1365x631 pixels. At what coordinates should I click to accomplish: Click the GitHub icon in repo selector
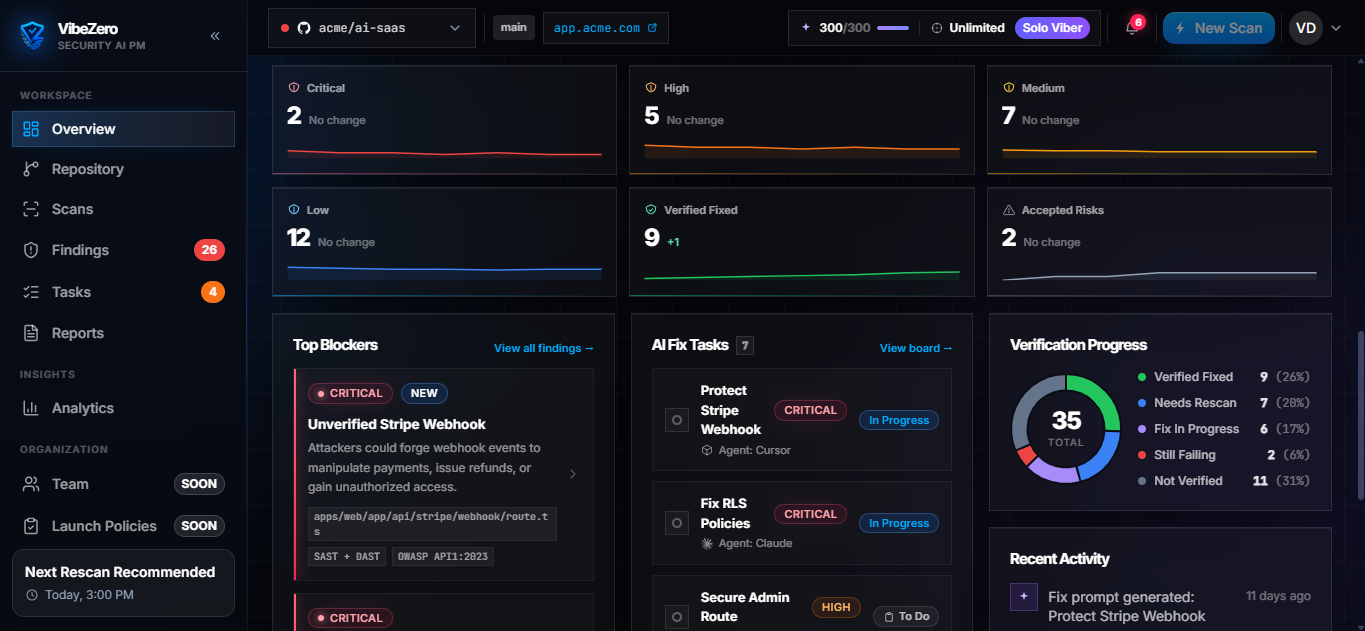304,28
